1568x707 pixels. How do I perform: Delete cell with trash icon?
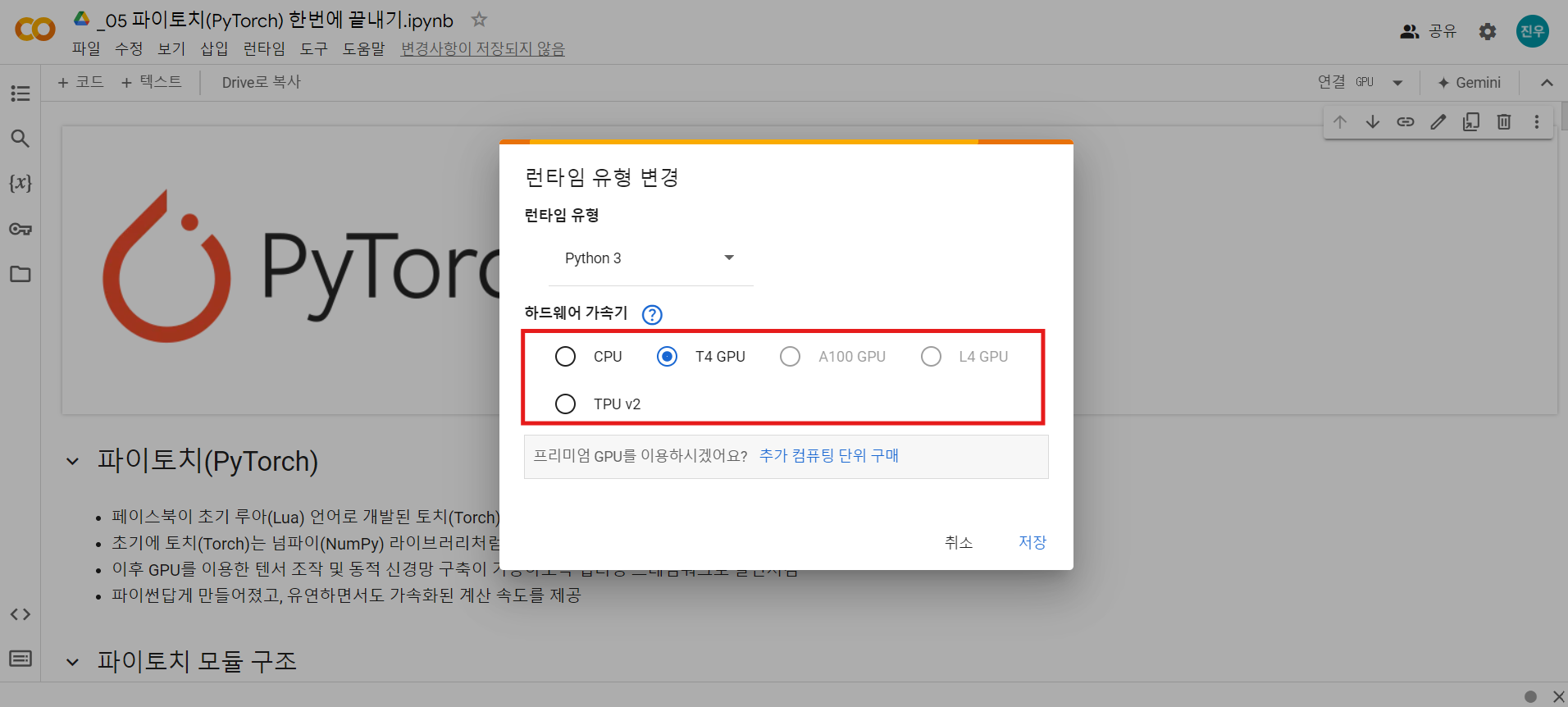(x=1504, y=122)
